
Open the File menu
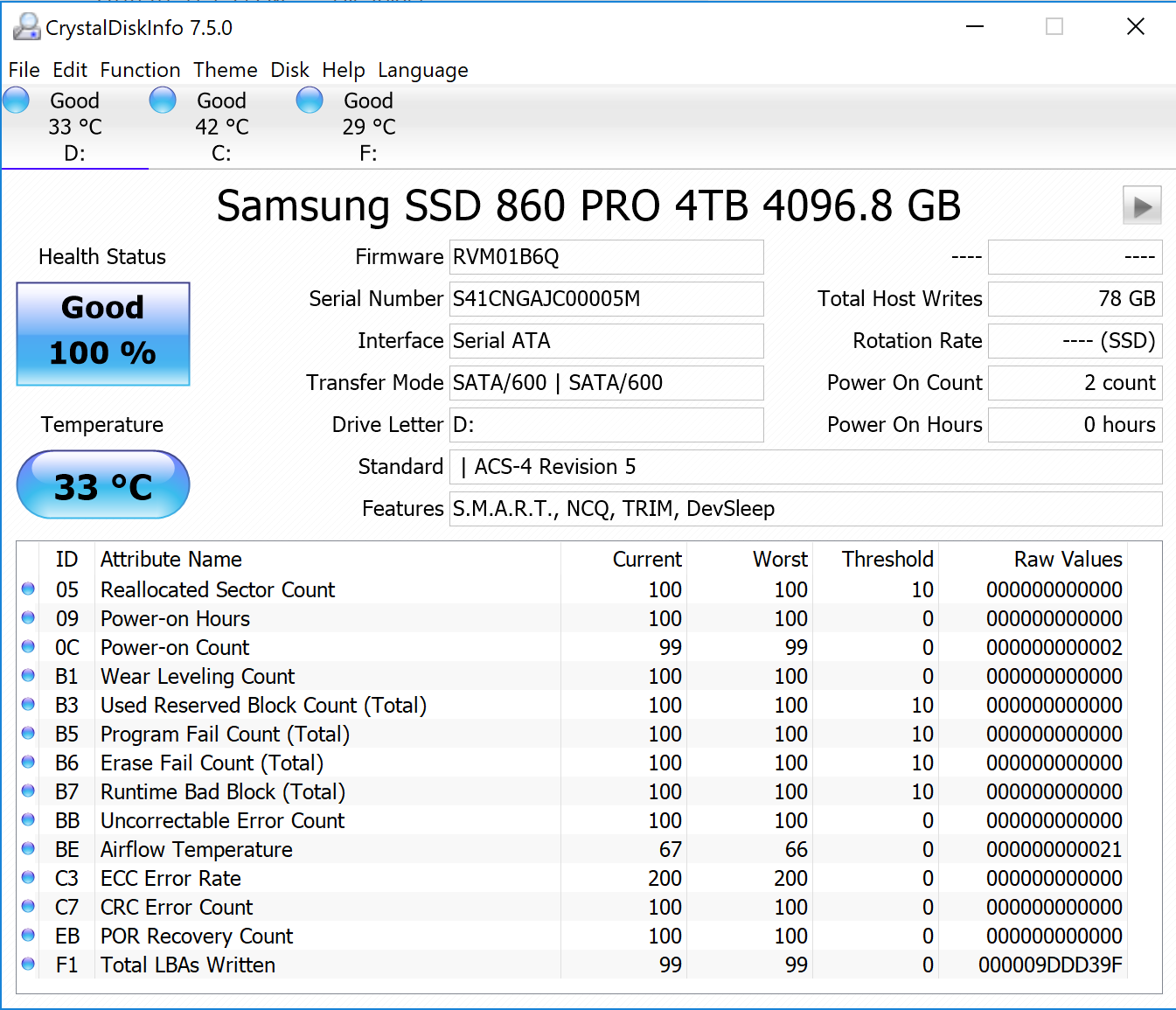click(24, 70)
